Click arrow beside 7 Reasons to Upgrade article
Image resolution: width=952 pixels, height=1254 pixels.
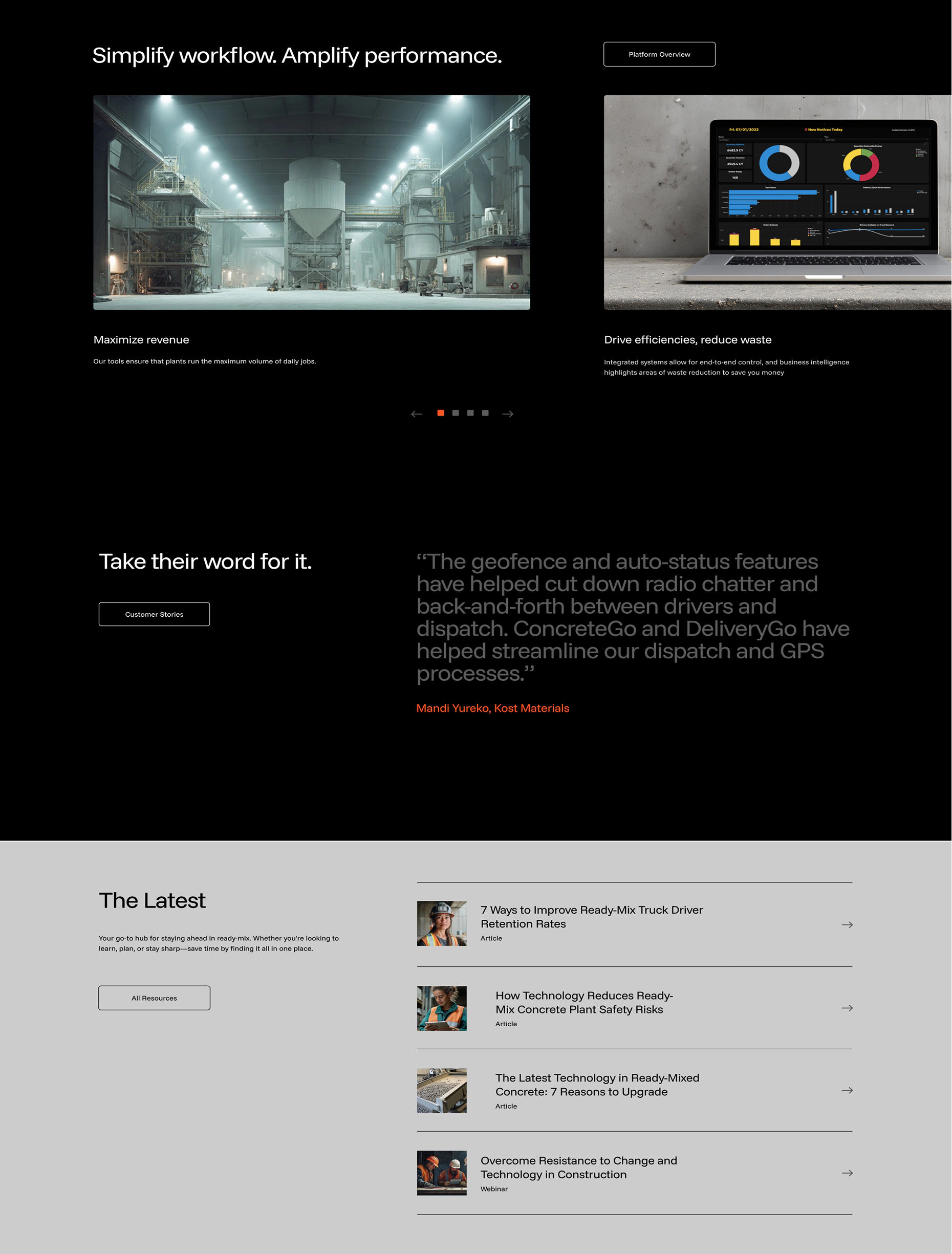tap(847, 1090)
